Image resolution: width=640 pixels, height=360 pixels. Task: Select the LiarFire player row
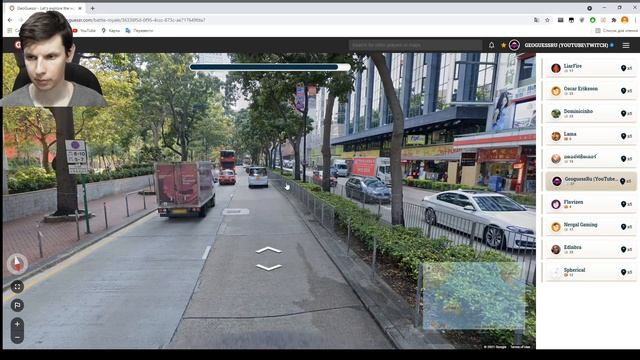[x=590, y=68]
